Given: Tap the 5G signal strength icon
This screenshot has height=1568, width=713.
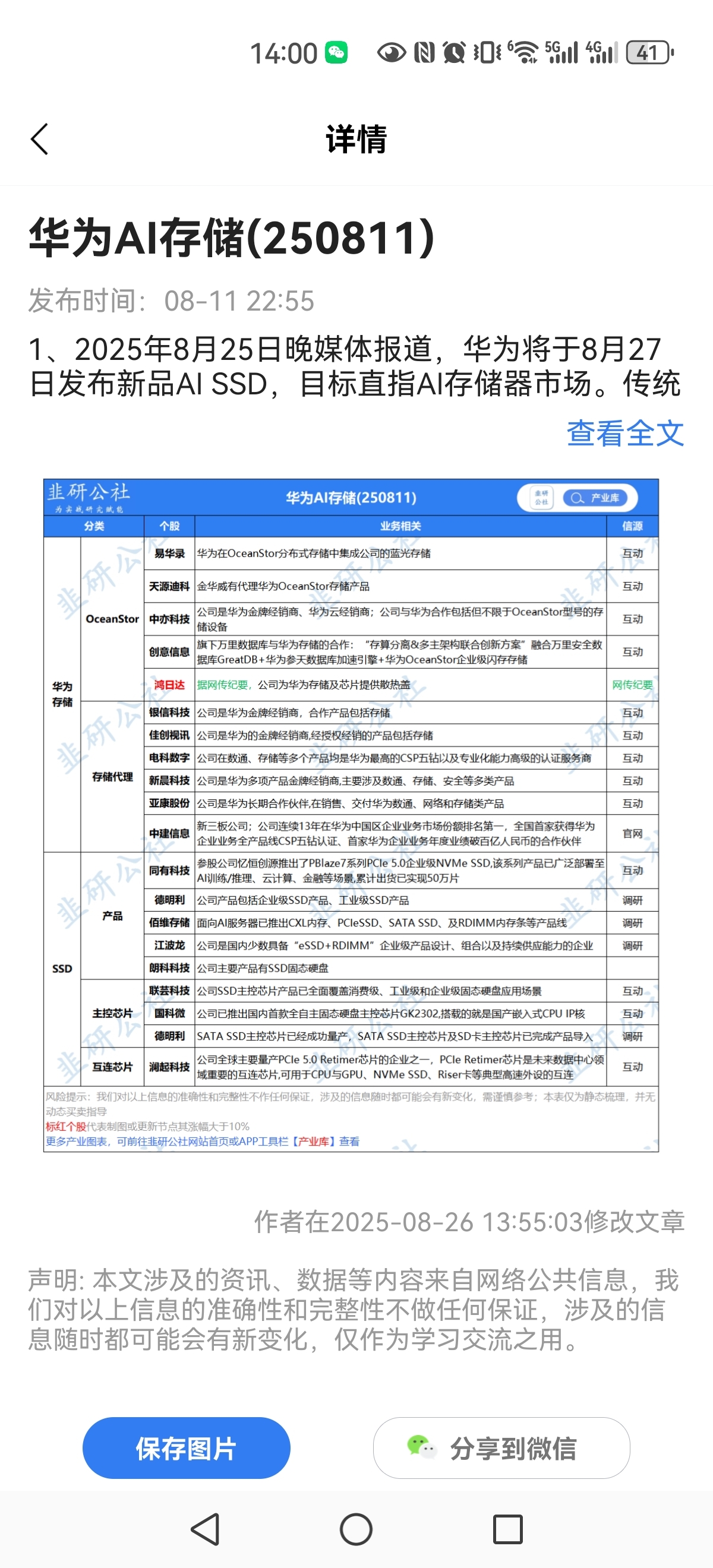Looking at the screenshot, I should point(561,52).
